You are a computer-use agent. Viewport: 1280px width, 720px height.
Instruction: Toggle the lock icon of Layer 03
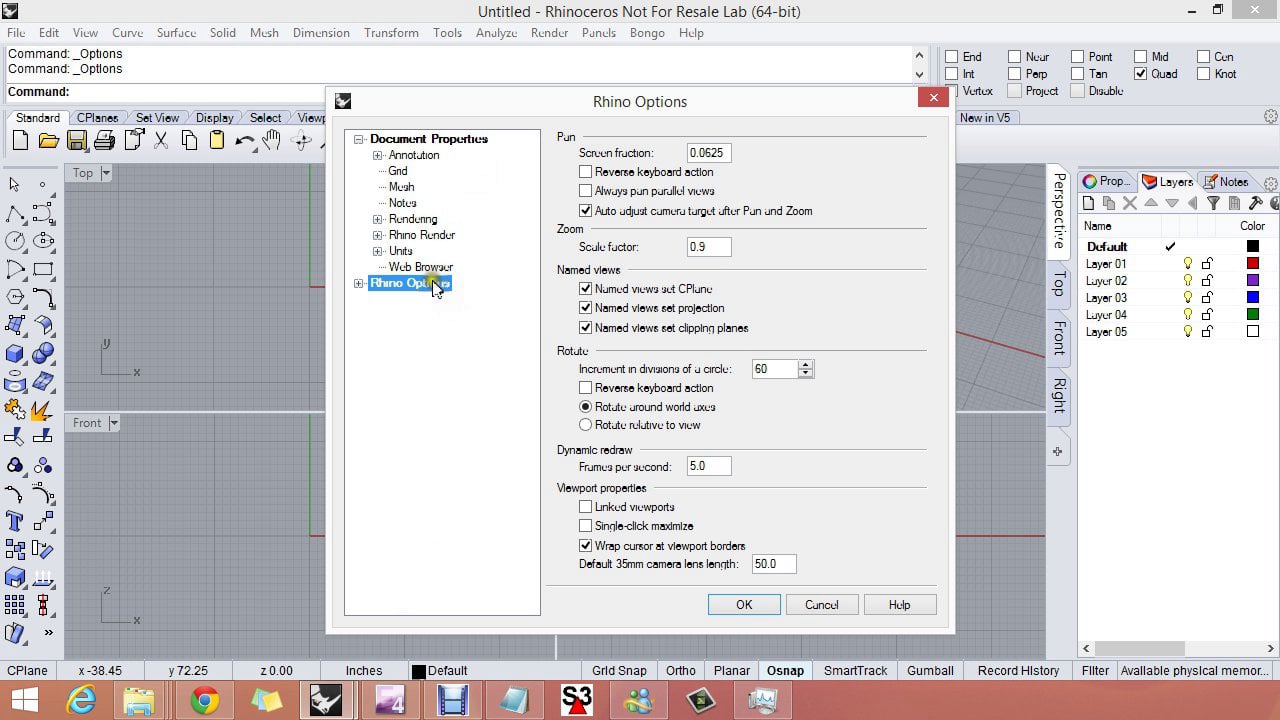click(1207, 298)
